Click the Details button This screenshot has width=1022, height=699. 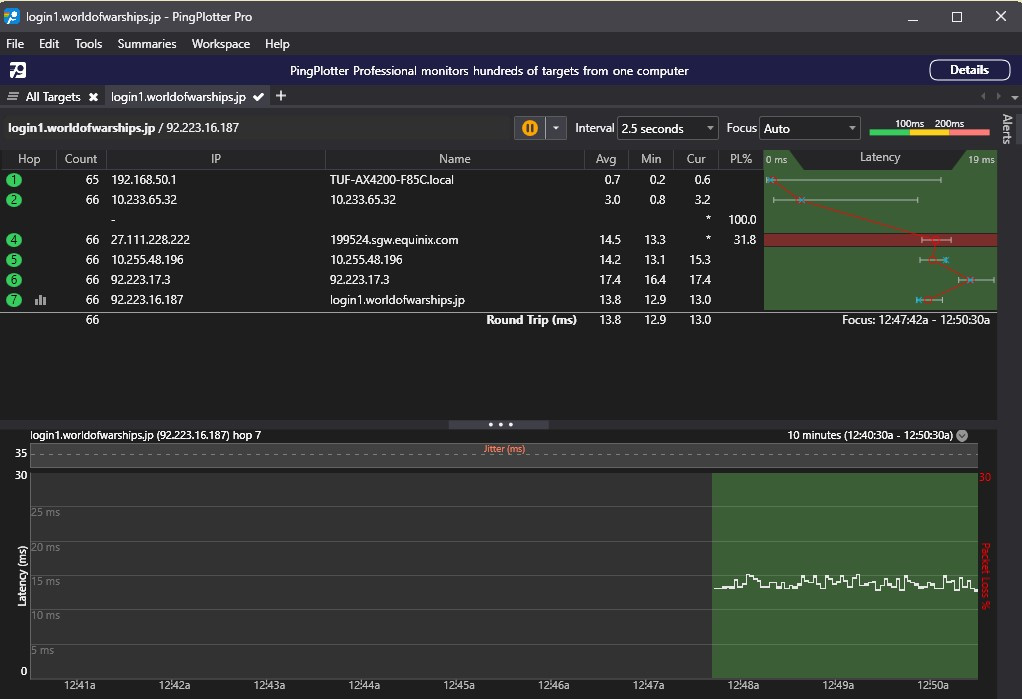[x=969, y=70]
